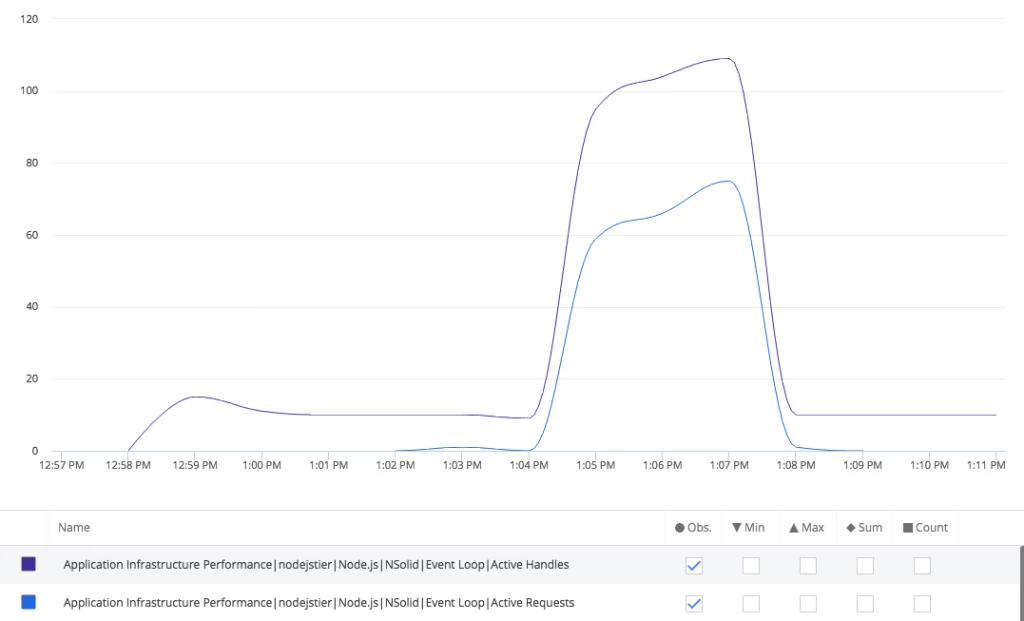Screen dimensions: 1024x621
Task: Uncheck Obs. for the Active Requests metric
Action: point(694,604)
